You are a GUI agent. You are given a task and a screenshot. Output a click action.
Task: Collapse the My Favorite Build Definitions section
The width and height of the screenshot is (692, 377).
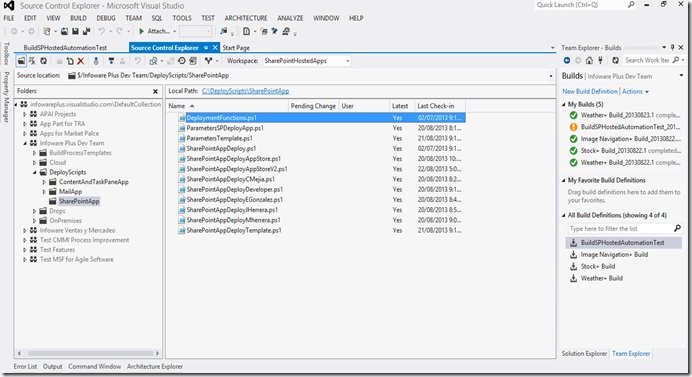564,181
